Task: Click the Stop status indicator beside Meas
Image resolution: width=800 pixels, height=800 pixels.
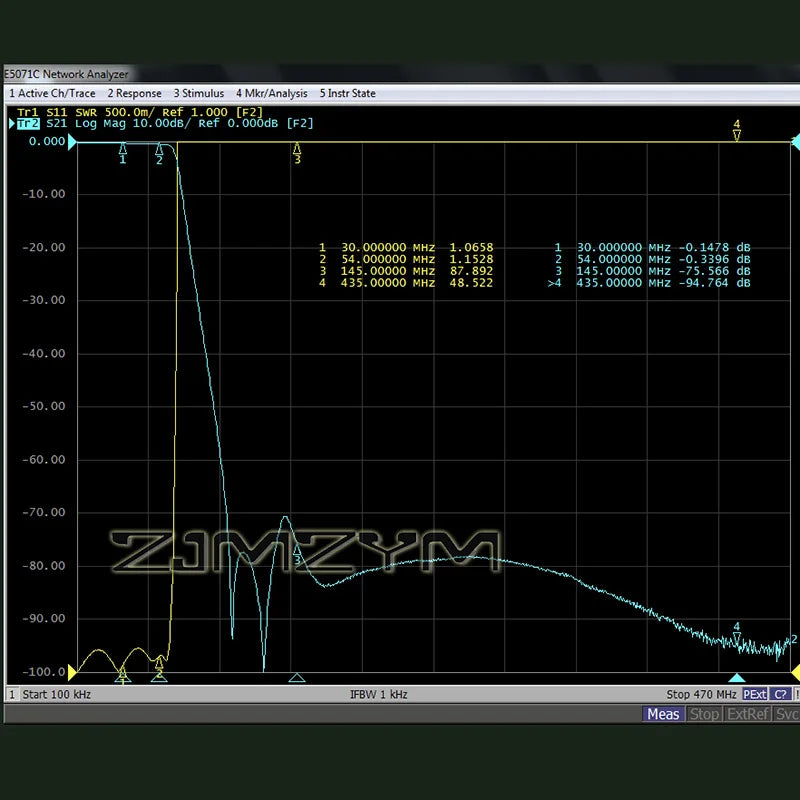Action: pyautogui.click(x=704, y=714)
